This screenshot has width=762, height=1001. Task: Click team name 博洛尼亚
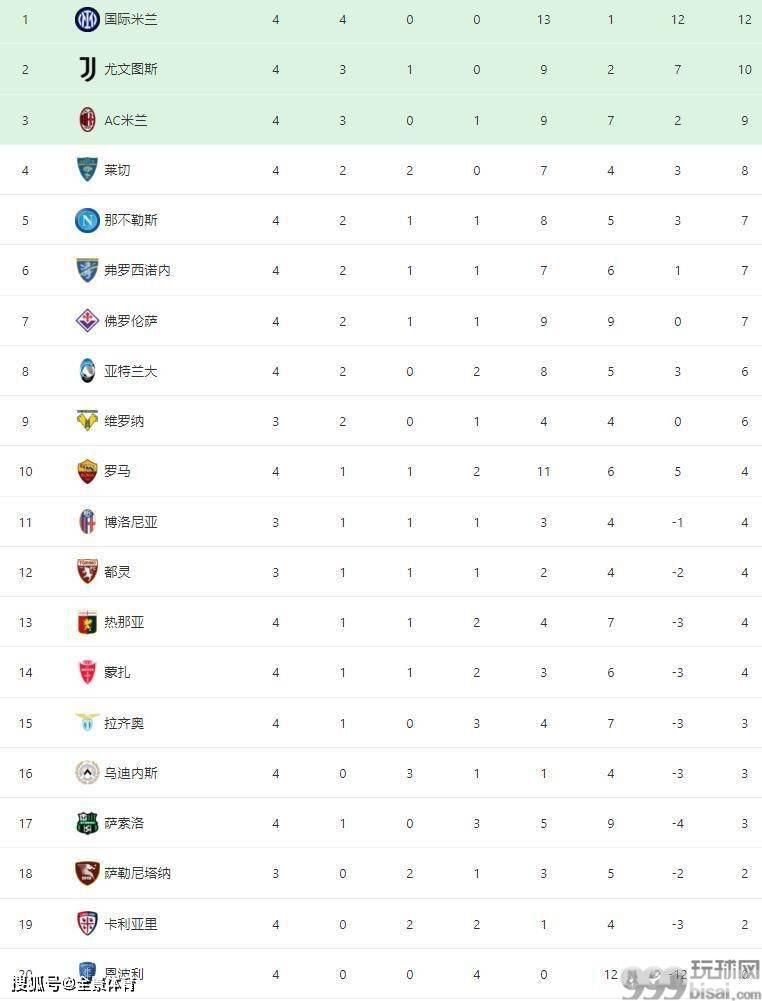pyautogui.click(x=131, y=522)
